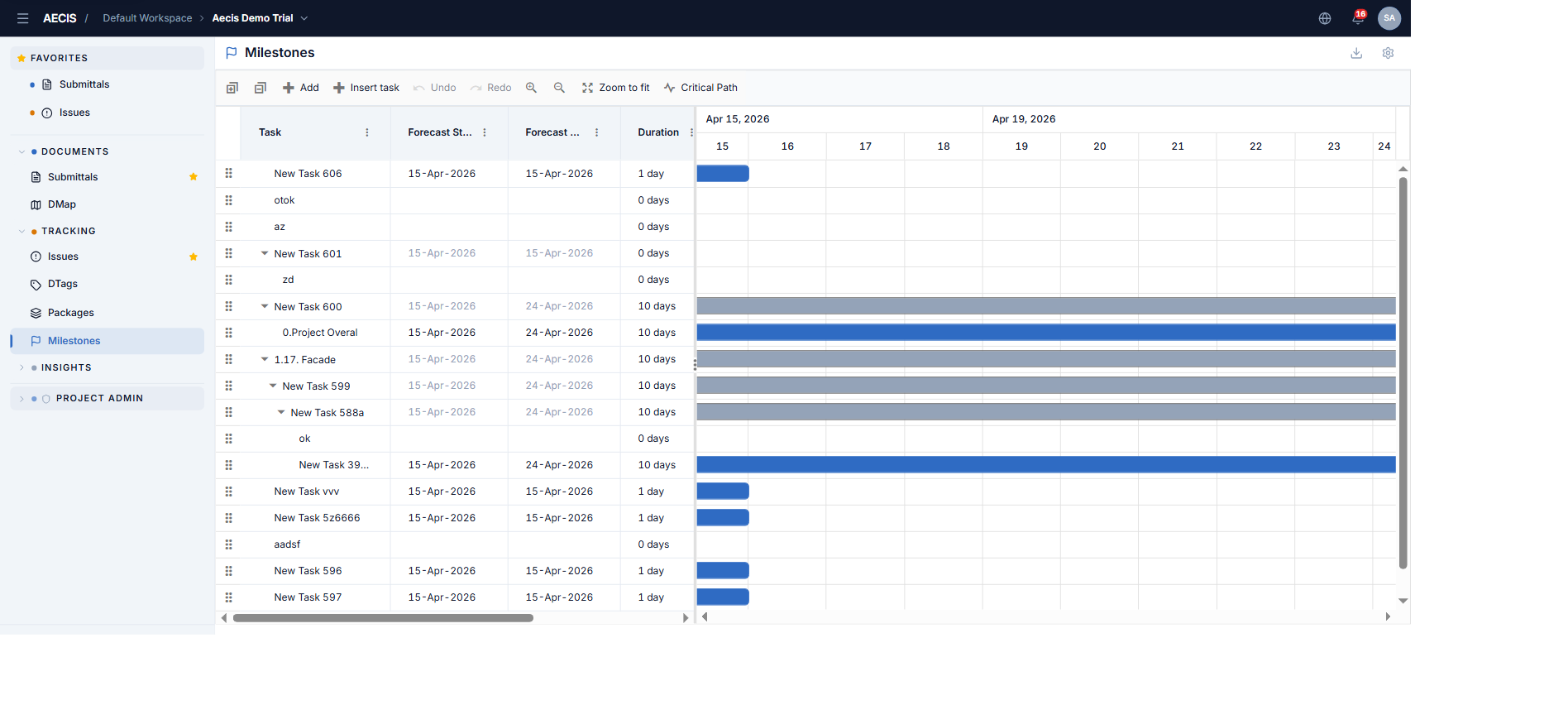Zoom in on the Gantt chart
This screenshot has height=705, width=1568.
click(531, 88)
